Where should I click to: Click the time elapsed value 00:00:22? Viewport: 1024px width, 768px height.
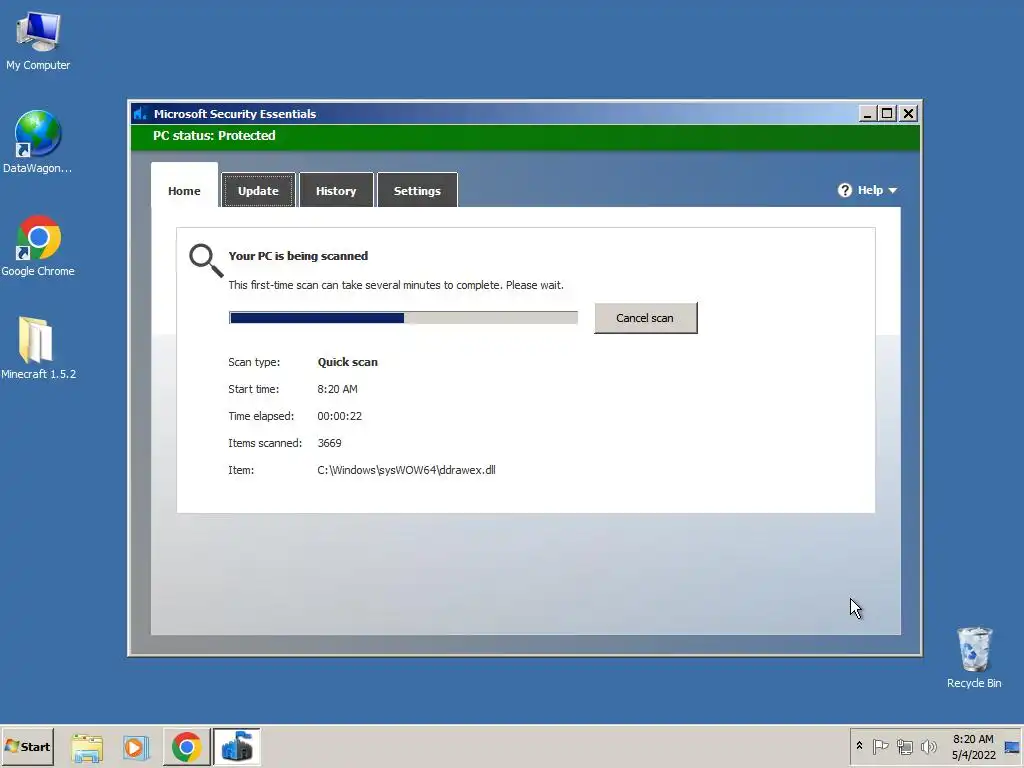coord(340,416)
